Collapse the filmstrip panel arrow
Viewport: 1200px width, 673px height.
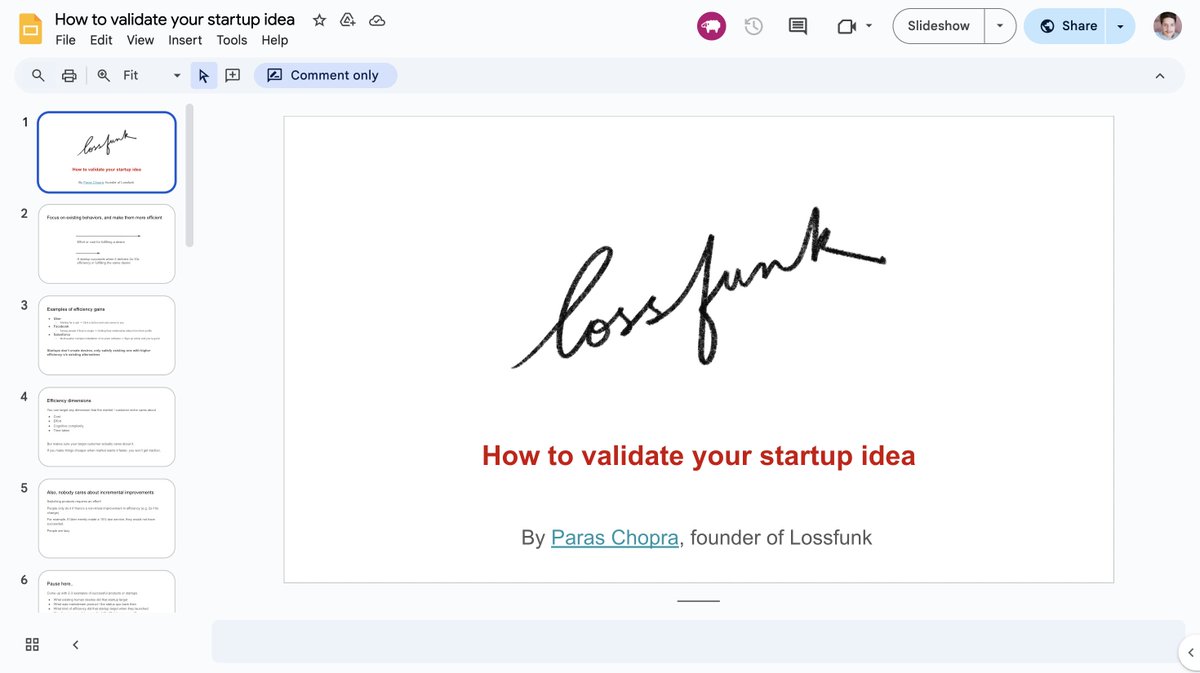(75, 645)
